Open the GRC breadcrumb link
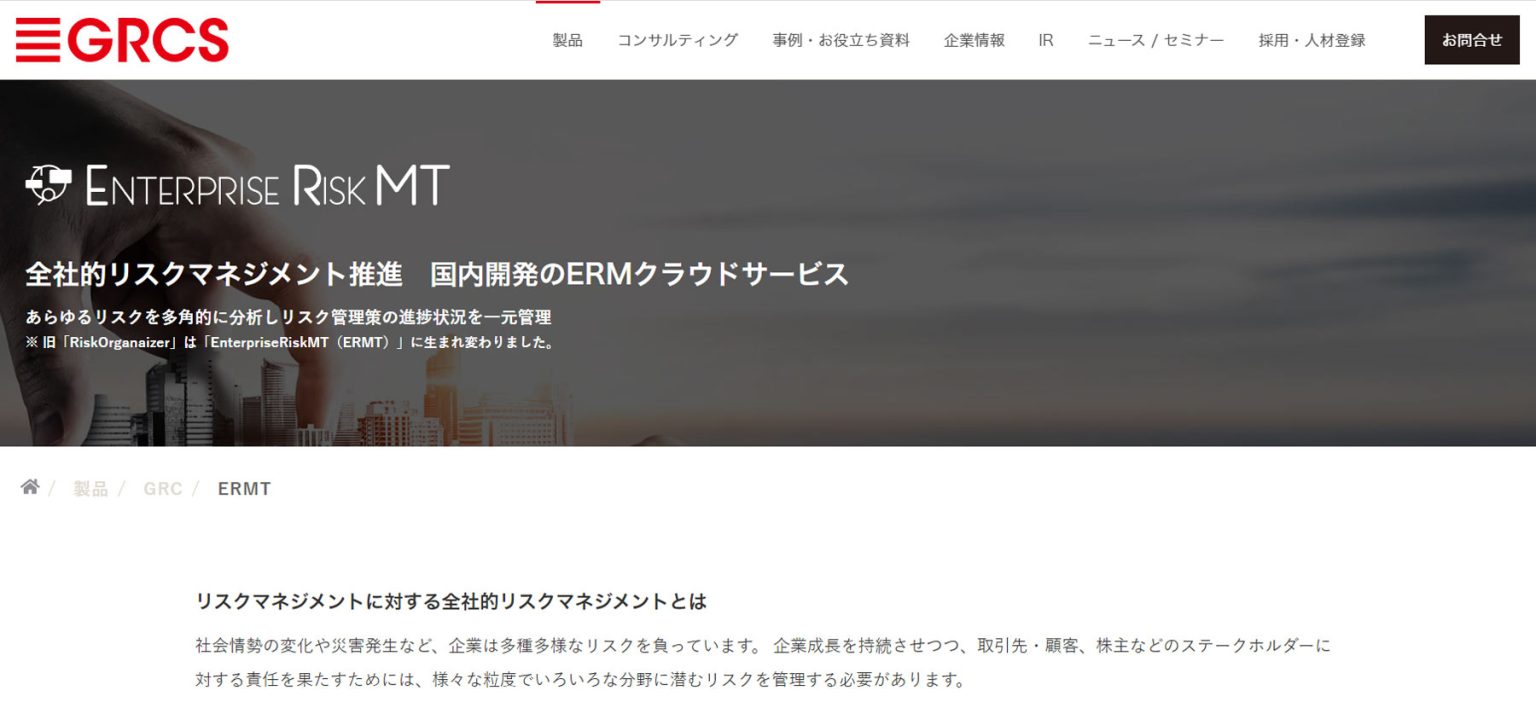This screenshot has height=708, width=1536. (x=163, y=488)
